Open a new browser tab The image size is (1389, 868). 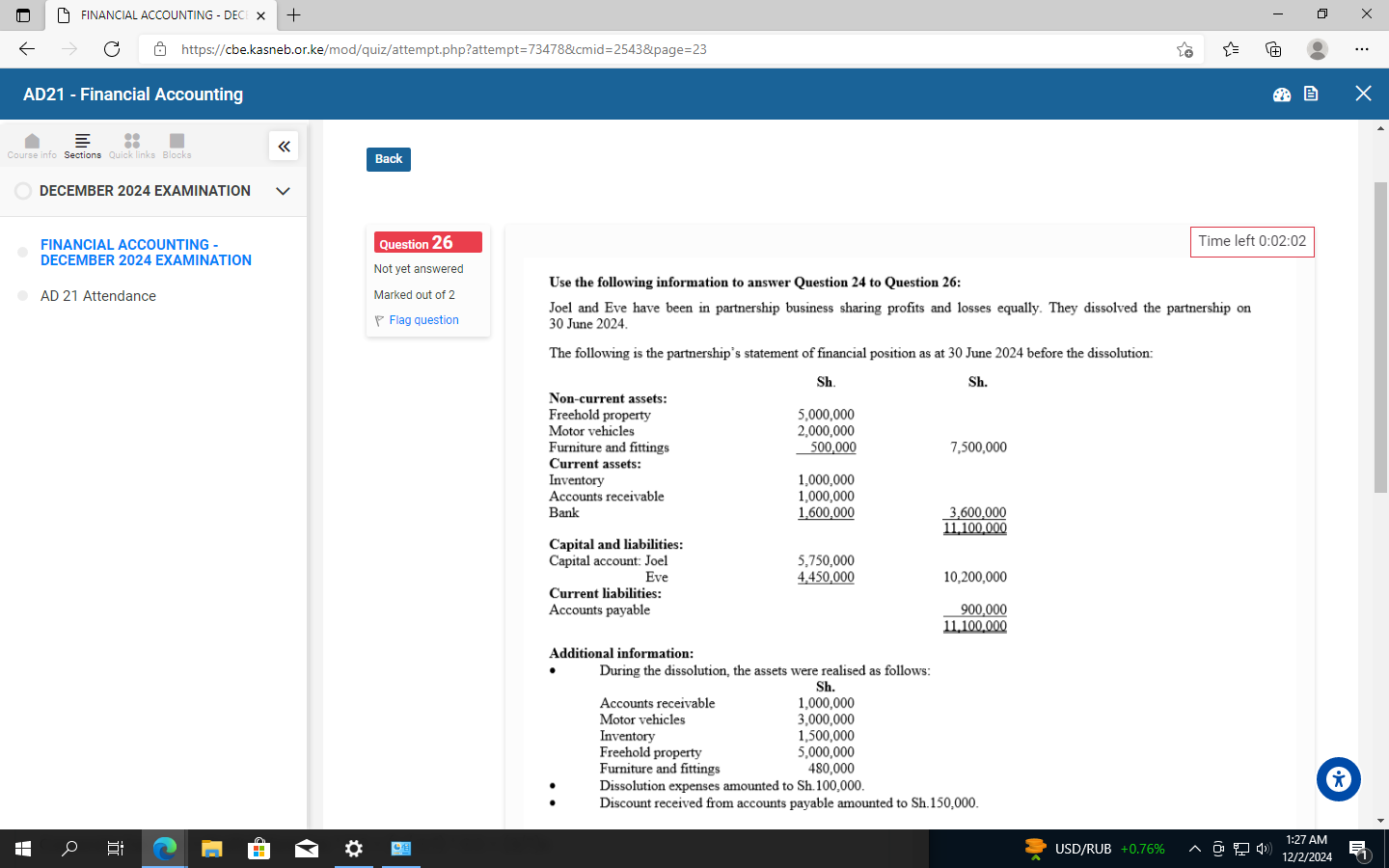[x=294, y=15]
